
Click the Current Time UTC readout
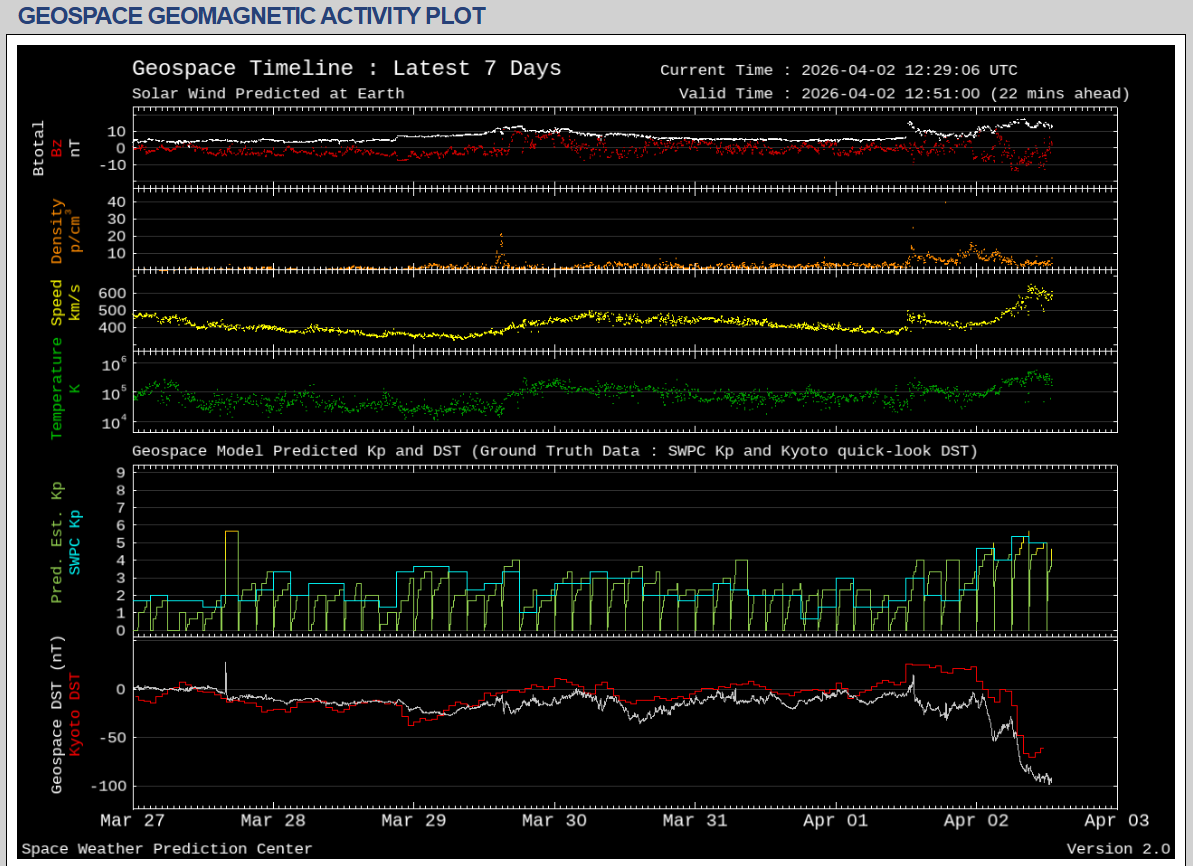(x=838, y=70)
